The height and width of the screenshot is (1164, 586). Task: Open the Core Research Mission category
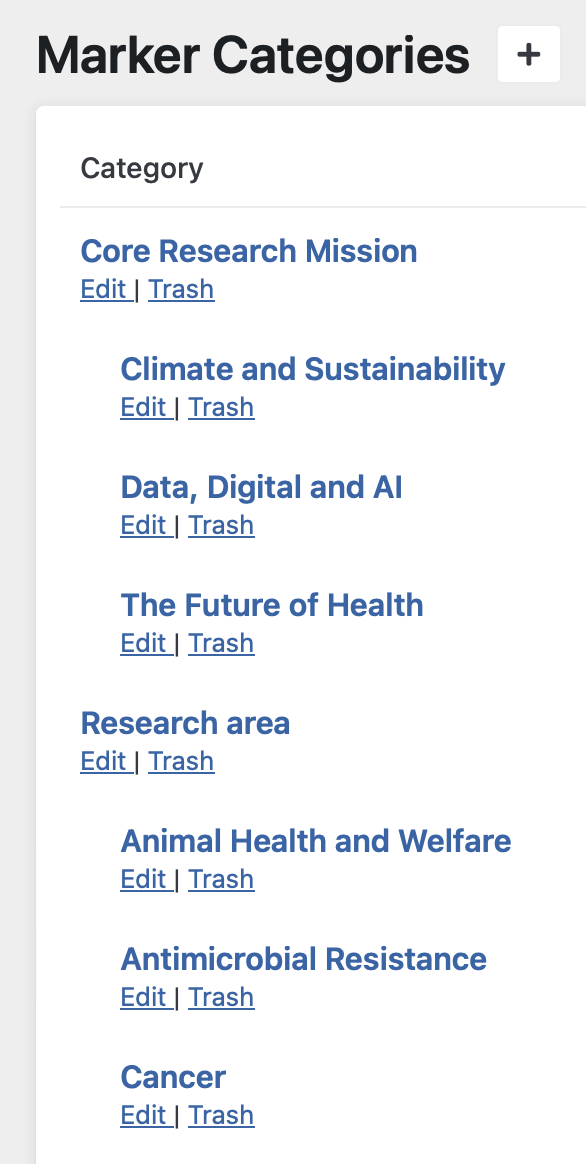point(249,251)
